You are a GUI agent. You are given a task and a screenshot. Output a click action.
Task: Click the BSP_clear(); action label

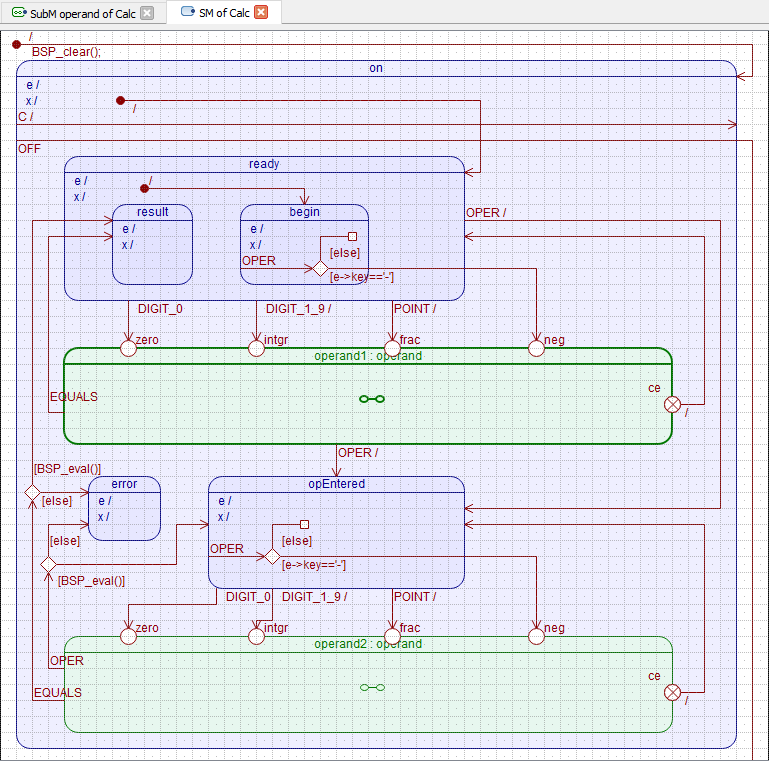coord(67,52)
